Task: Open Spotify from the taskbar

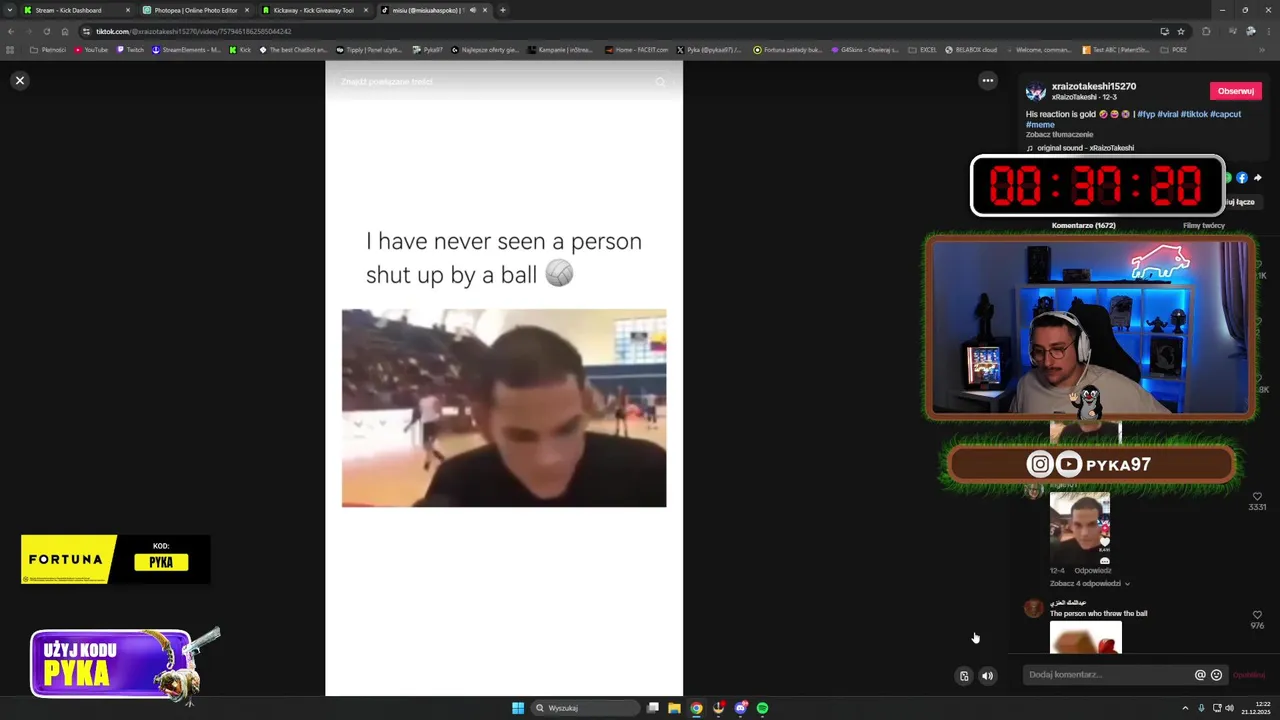Action: coord(762,708)
